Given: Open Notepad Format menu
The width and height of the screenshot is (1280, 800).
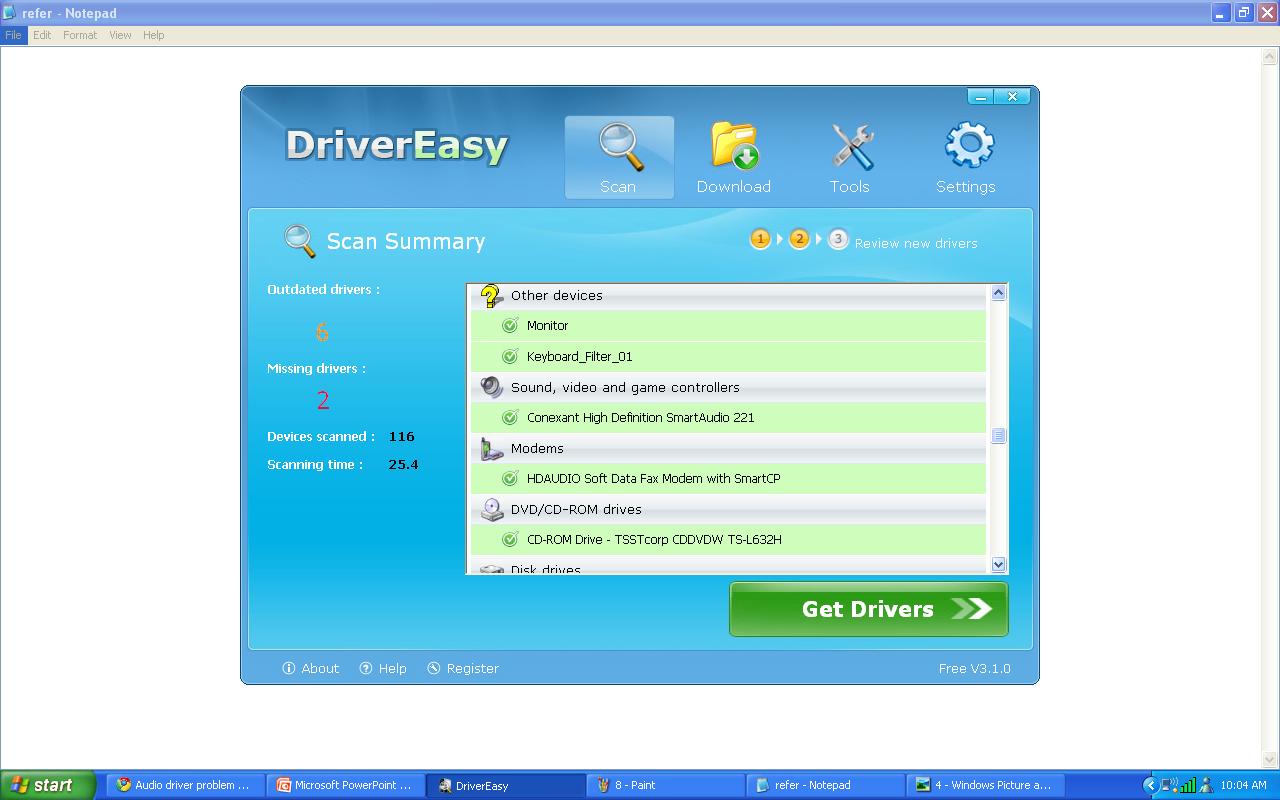Looking at the screenshot, I should 80,35.
